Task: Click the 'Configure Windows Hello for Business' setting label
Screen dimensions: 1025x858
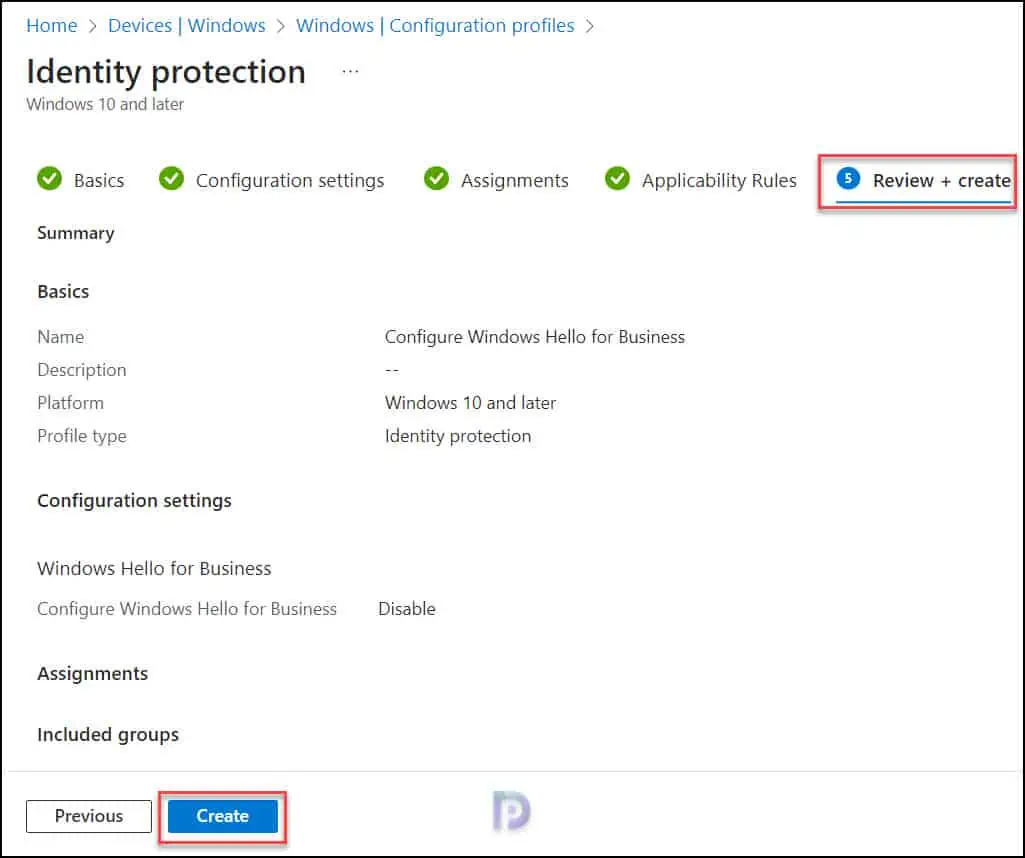Action: click(x=187, y=608)
